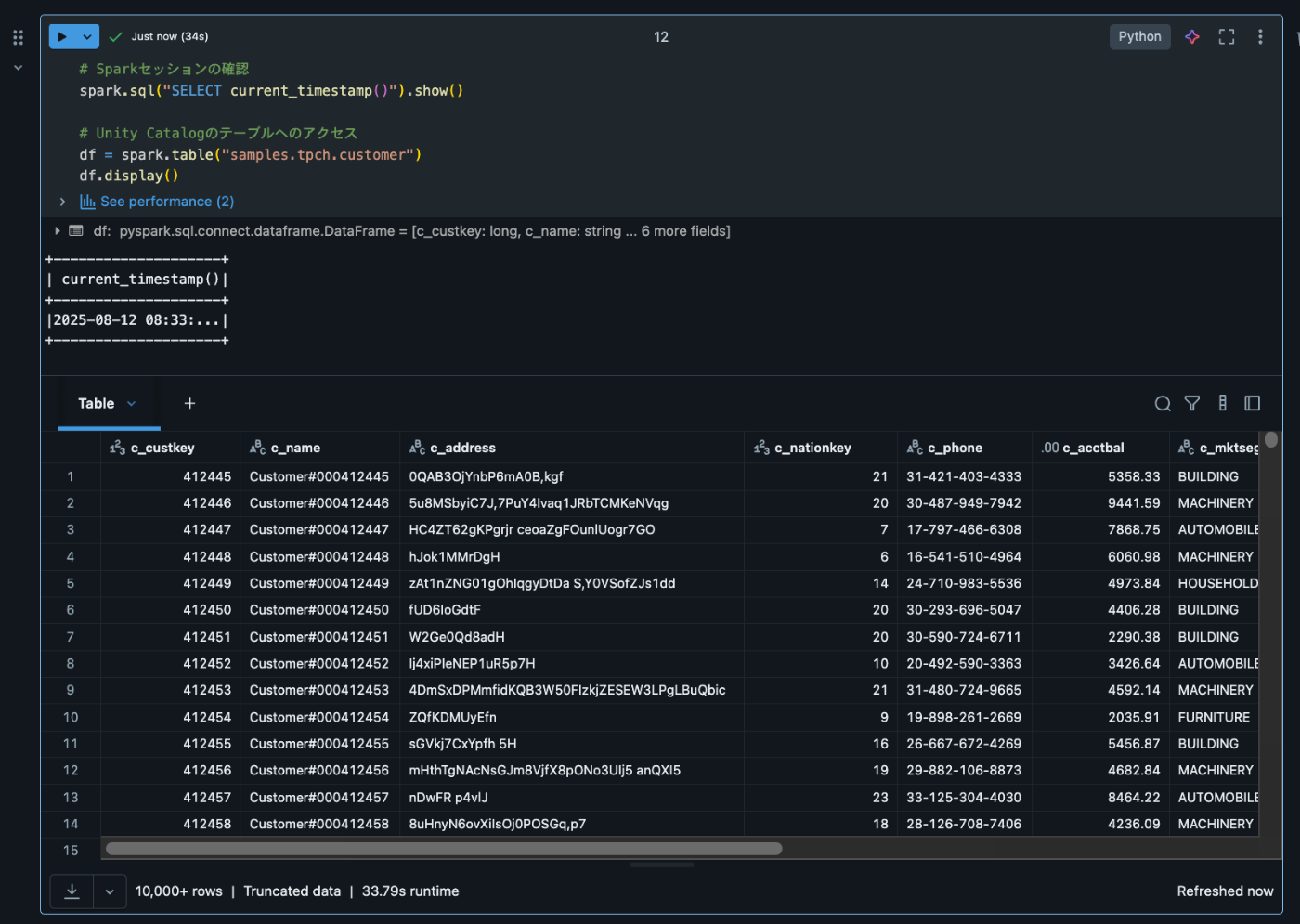Image resolution: width=1300 pixels, height=924 pixels.
Task: Open the Table tab dropdown chevron
Action: click(x=131, y=403)
